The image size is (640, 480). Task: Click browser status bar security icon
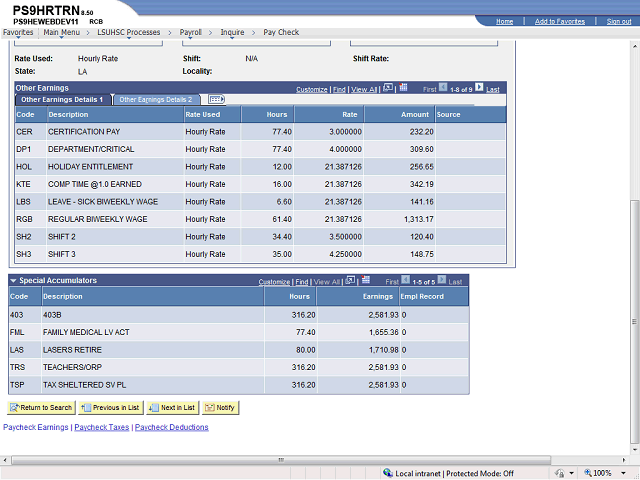click(x=560, y=473)
